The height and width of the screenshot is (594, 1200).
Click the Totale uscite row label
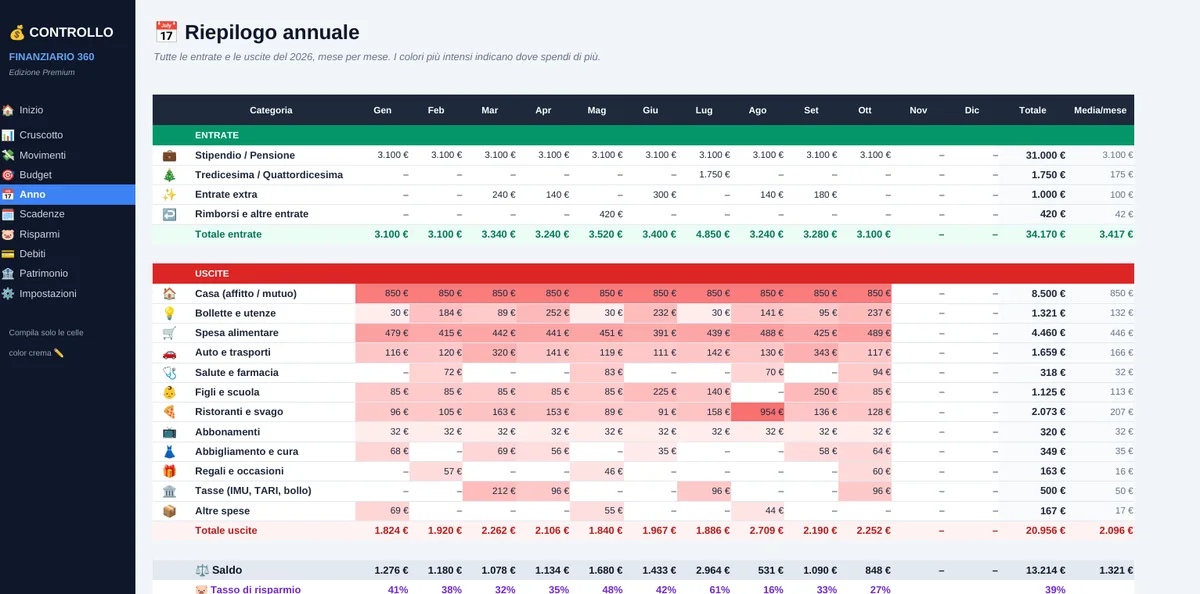tap(226, 530)
